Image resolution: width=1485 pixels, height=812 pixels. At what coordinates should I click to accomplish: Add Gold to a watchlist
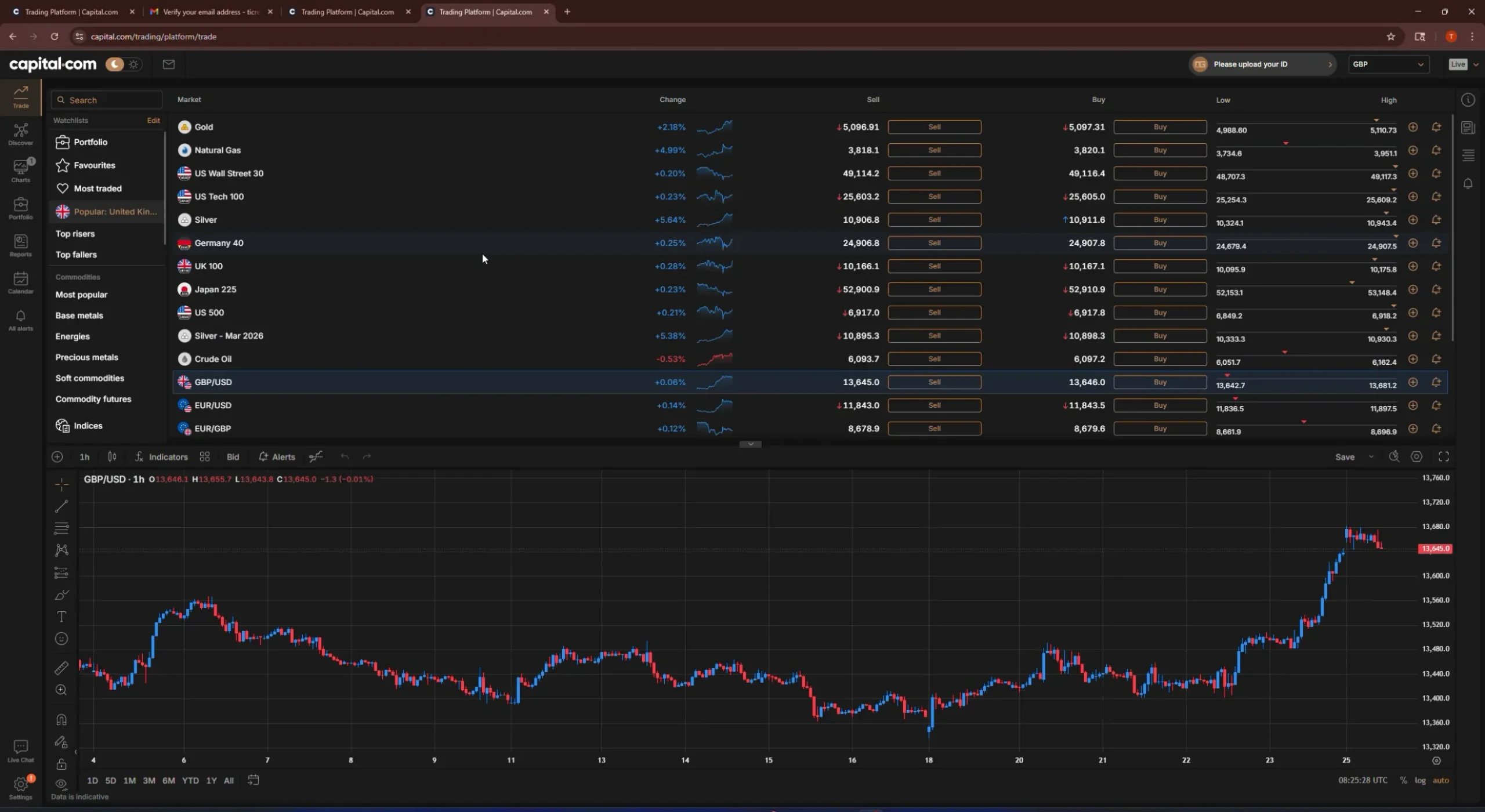pos(1413,127)
